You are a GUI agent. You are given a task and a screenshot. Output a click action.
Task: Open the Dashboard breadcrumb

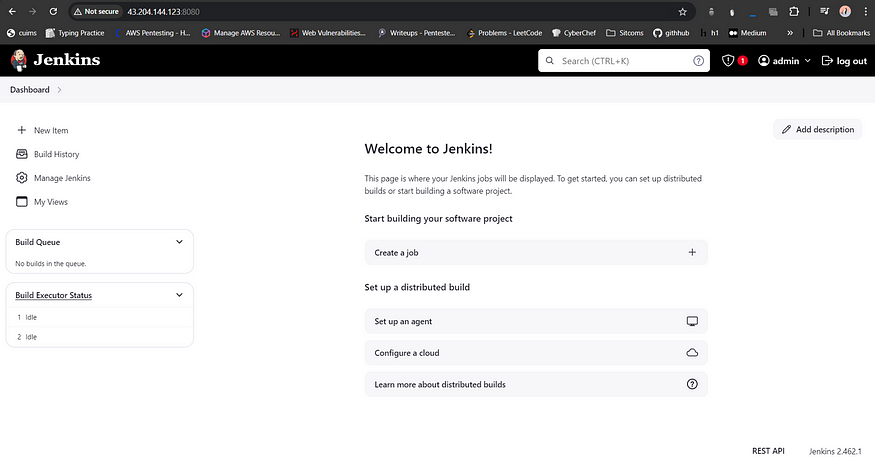[x=30, y=90]
